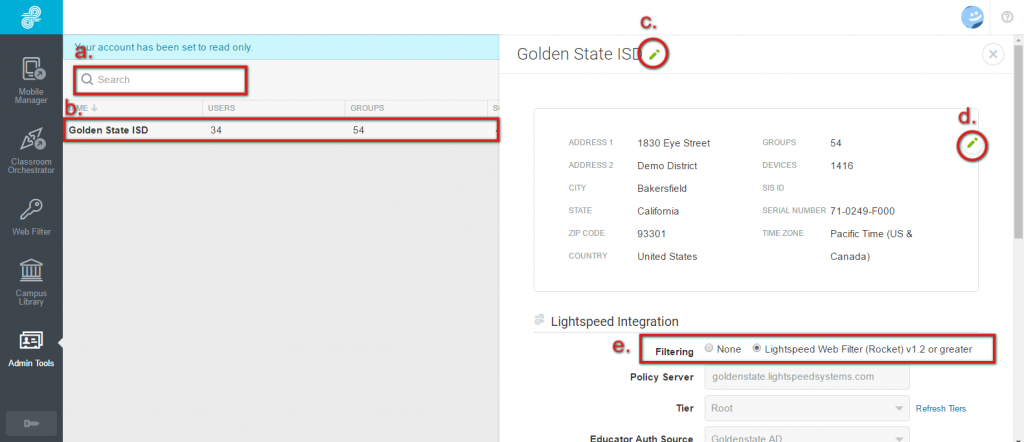Edit district details with green pencil in card
Viewport: 1024px width, 442px height.
pyautogui.click(x=972, y=143)
